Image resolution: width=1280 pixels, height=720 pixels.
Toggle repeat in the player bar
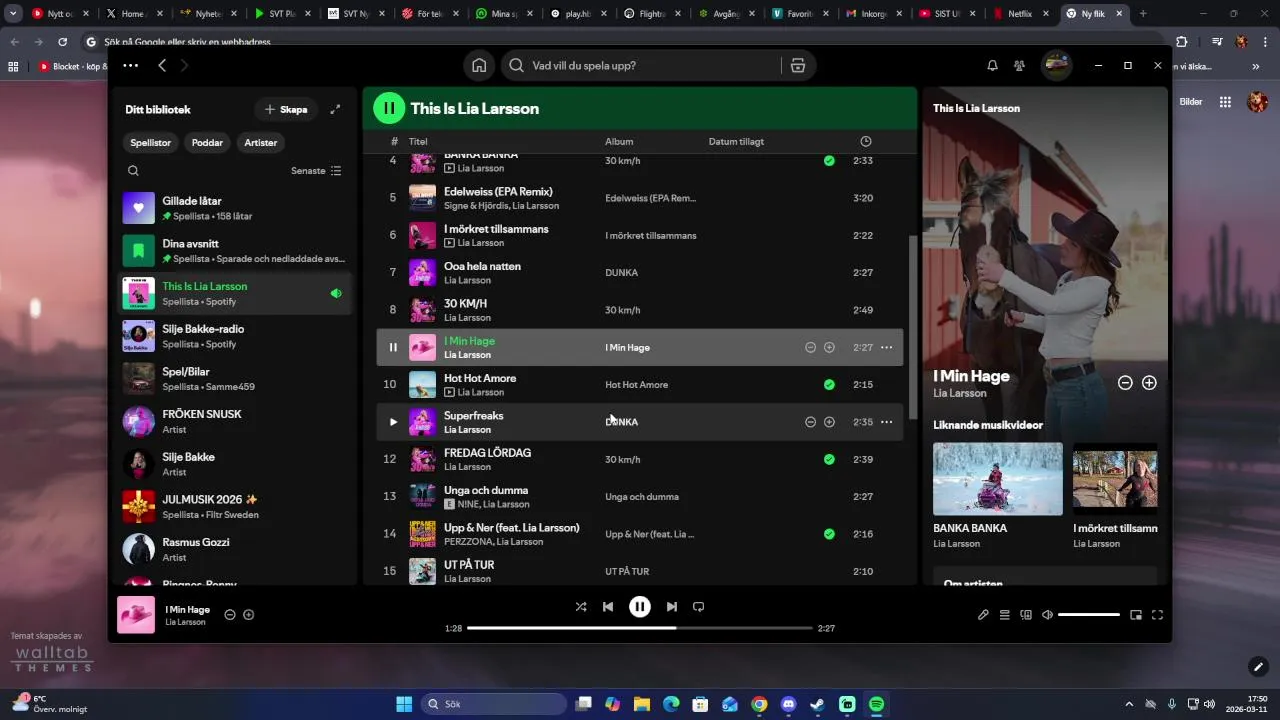coord(699,606)
